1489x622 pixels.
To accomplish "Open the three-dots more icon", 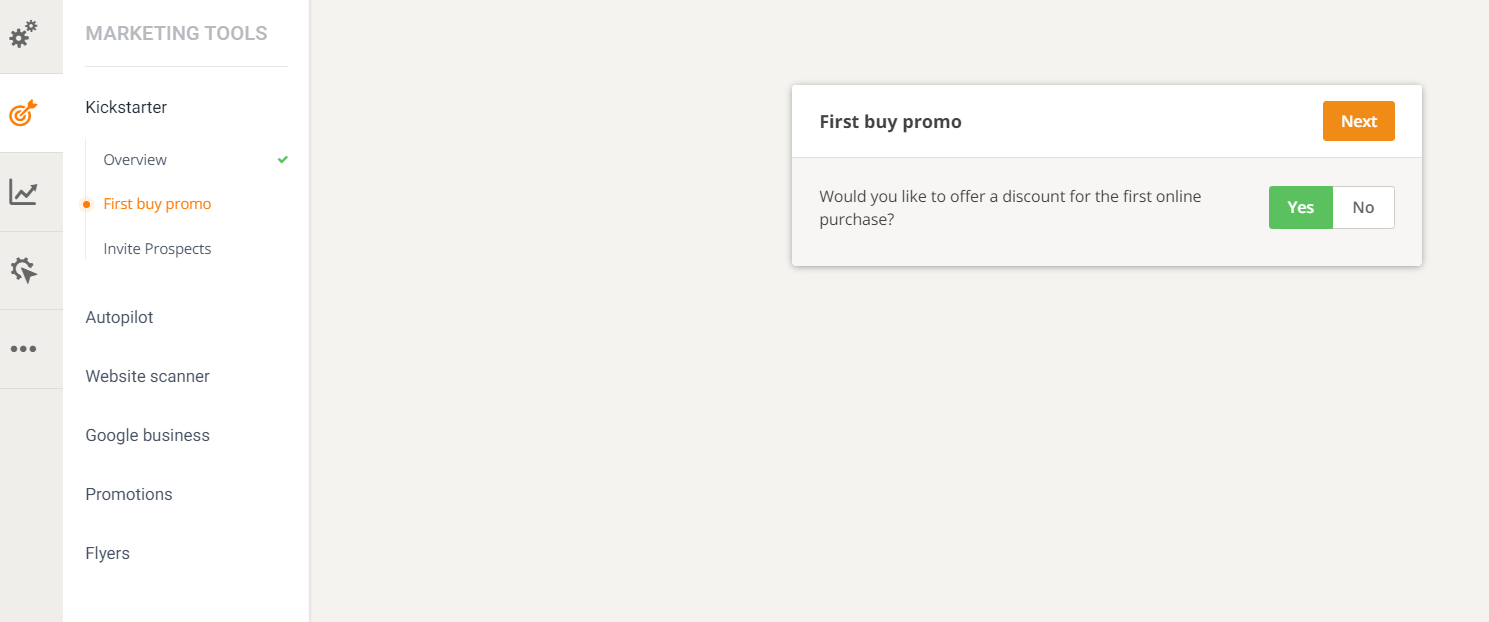I will (23, 349).
